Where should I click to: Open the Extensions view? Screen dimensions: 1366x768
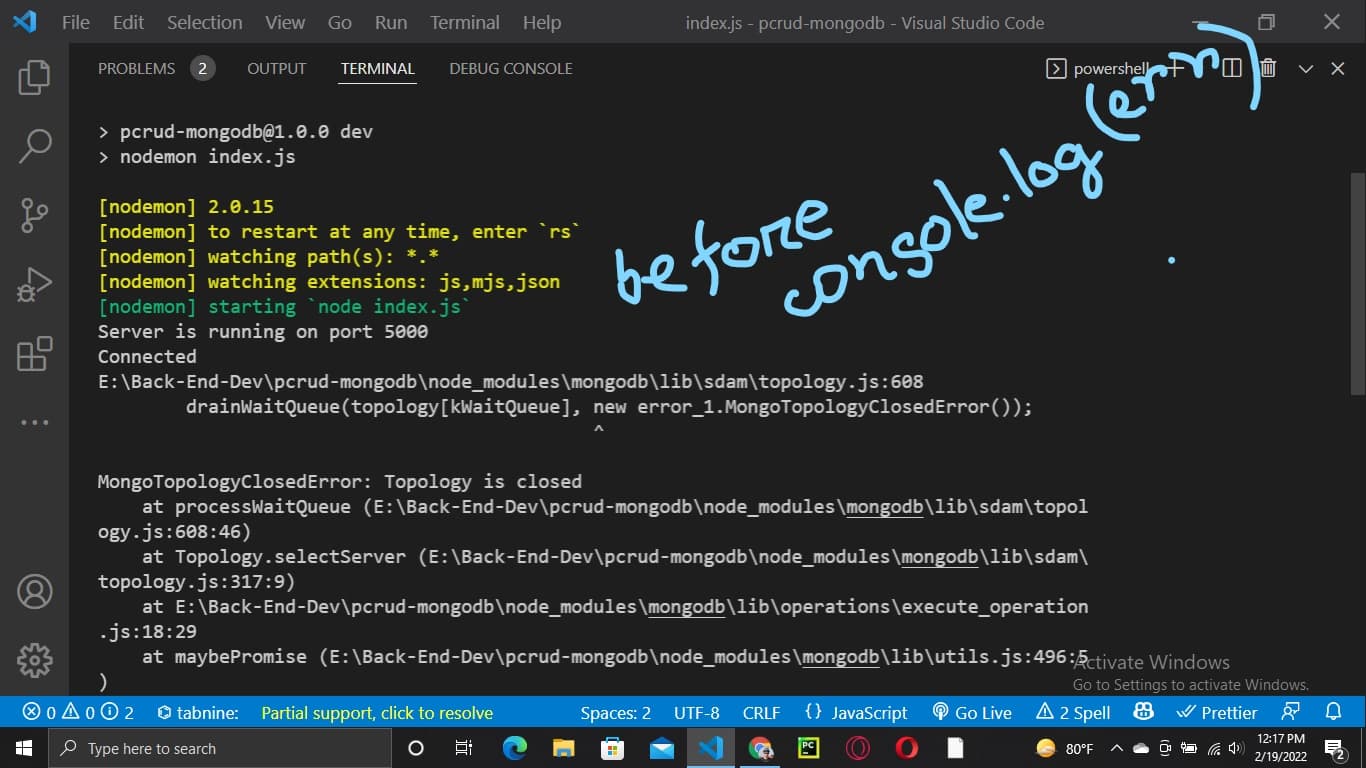click(x=34, y=354)
